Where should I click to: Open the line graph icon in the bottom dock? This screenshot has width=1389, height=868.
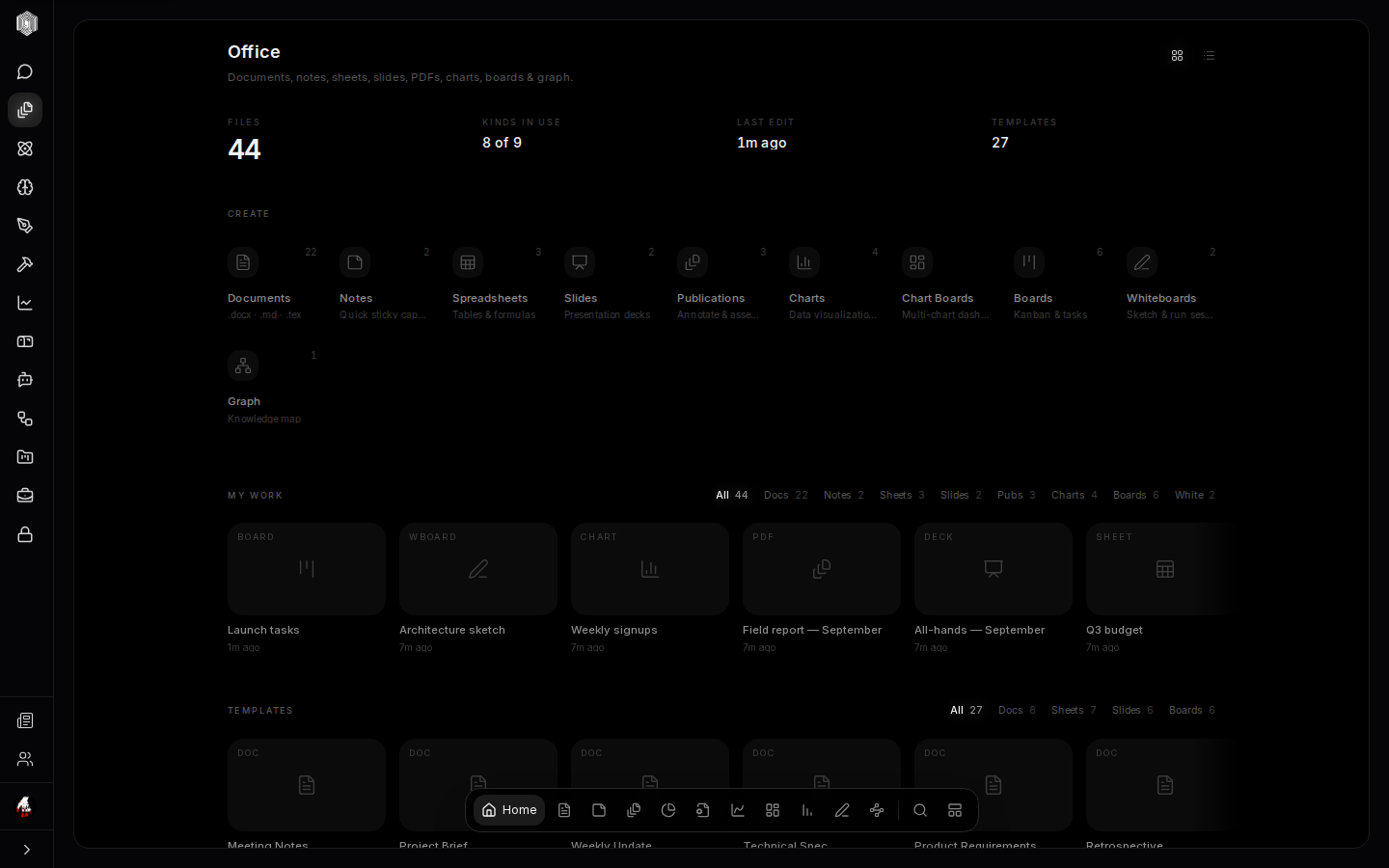coord(738,810)
